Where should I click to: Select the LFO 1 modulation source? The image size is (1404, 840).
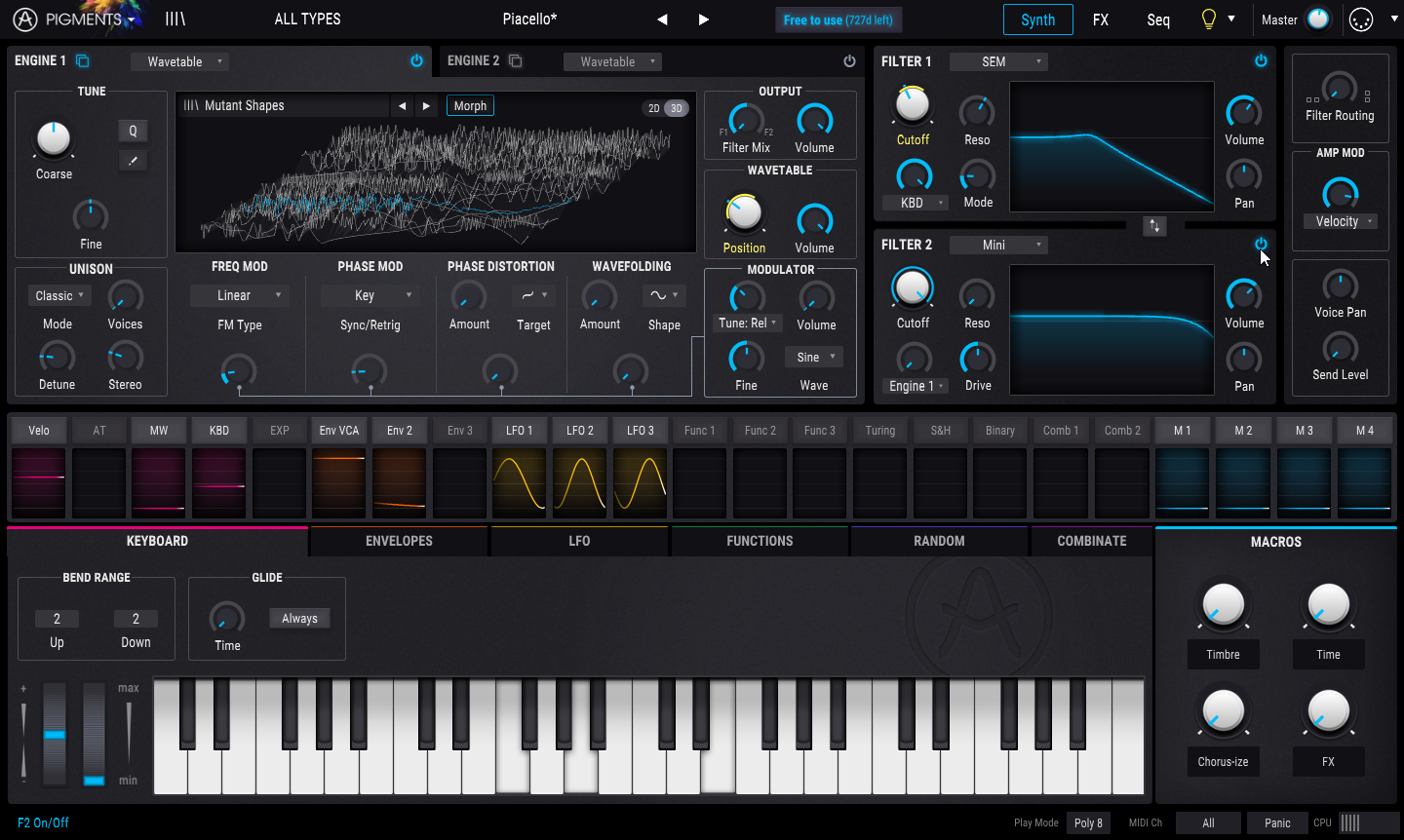pyautogui.click(x=520, y=430)
